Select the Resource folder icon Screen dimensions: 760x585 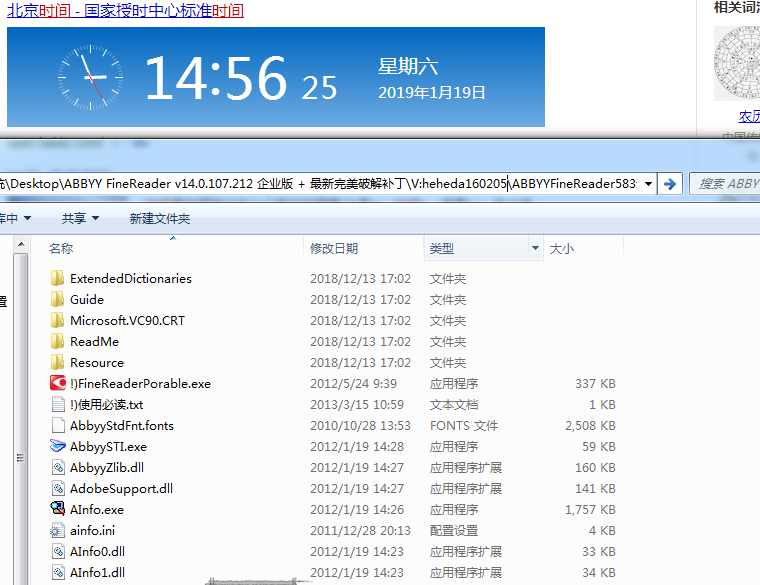pyautogui.click(x=57, y=362)
